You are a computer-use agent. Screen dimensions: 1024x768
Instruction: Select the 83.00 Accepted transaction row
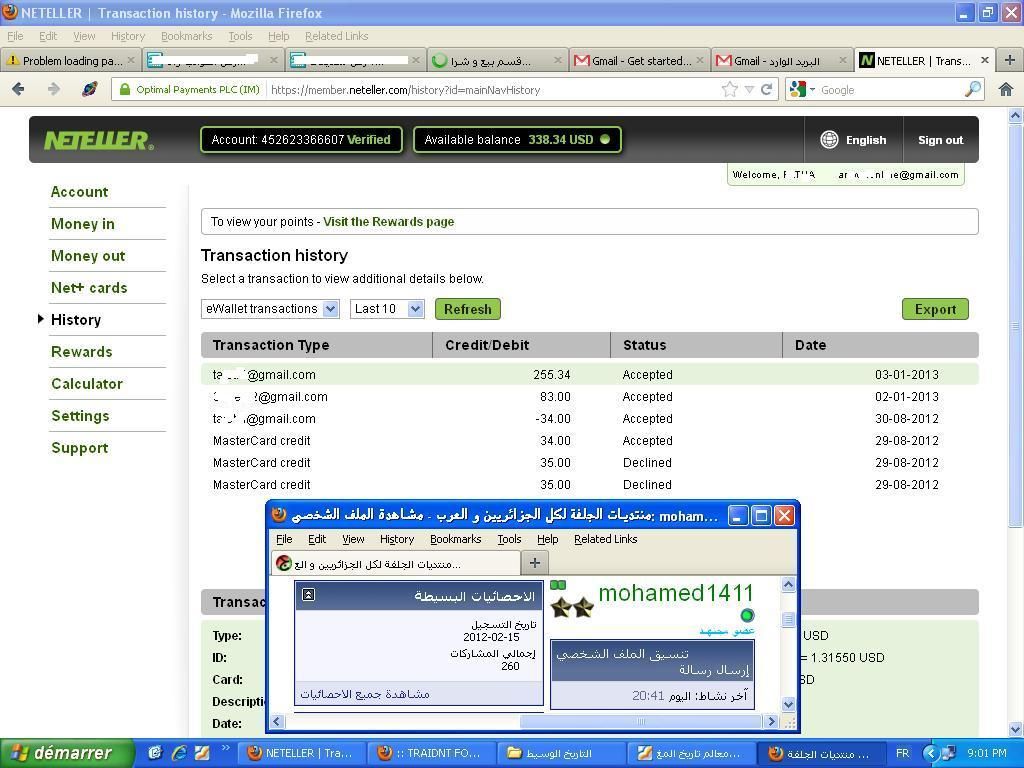(590, 397)
